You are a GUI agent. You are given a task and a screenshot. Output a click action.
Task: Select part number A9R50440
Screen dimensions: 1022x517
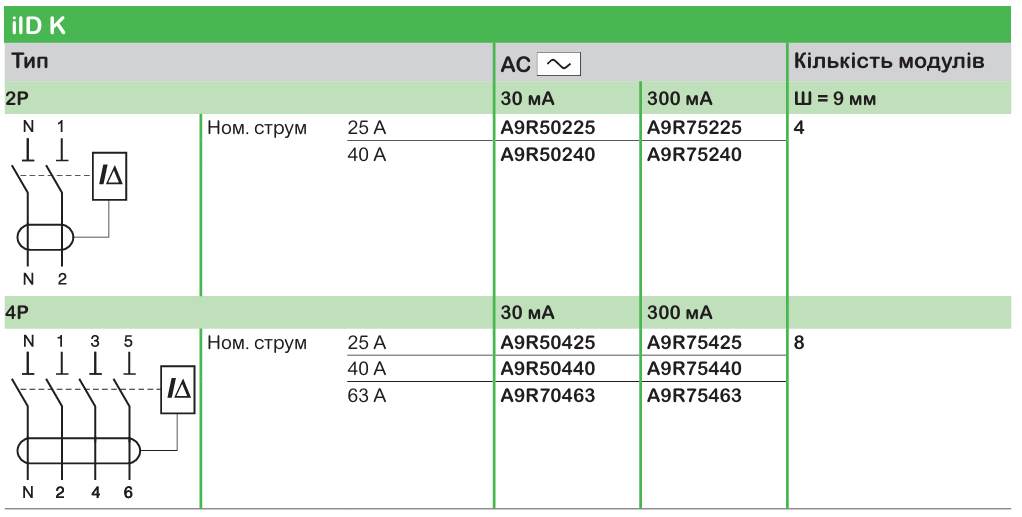[x=548, y=369]
